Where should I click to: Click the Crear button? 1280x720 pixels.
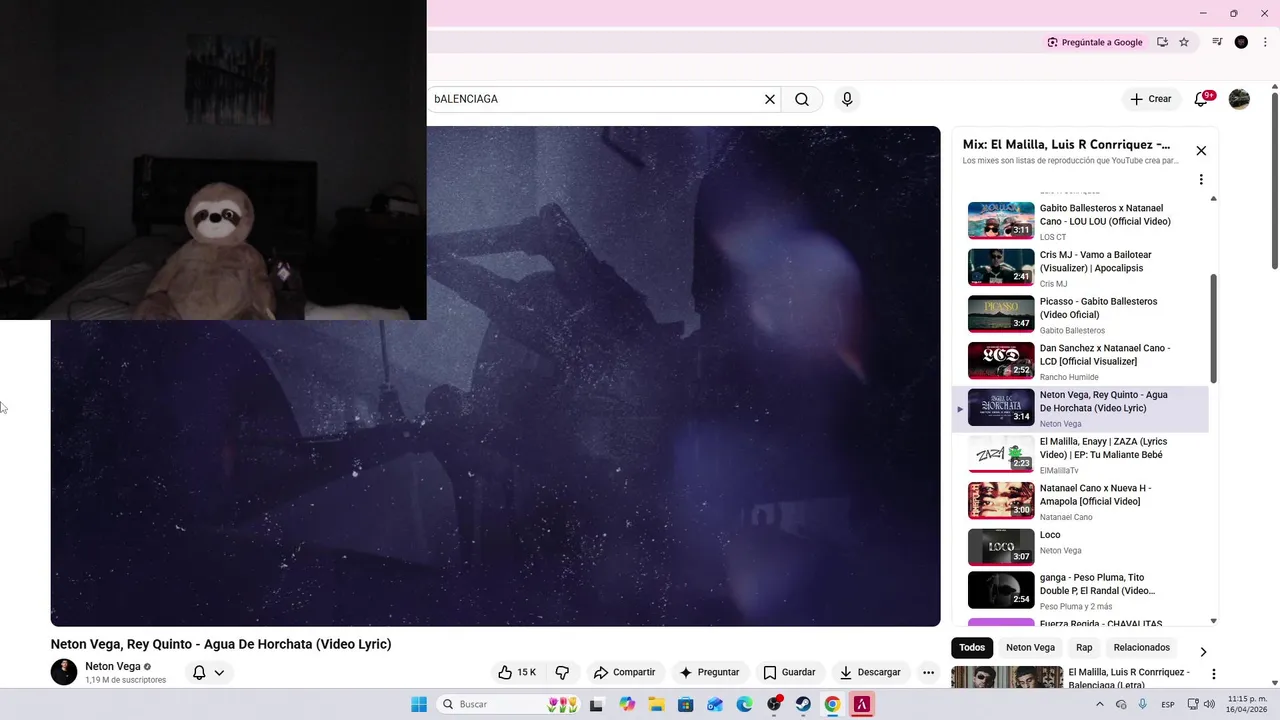pyautogui.click(x=1151, y=99)
